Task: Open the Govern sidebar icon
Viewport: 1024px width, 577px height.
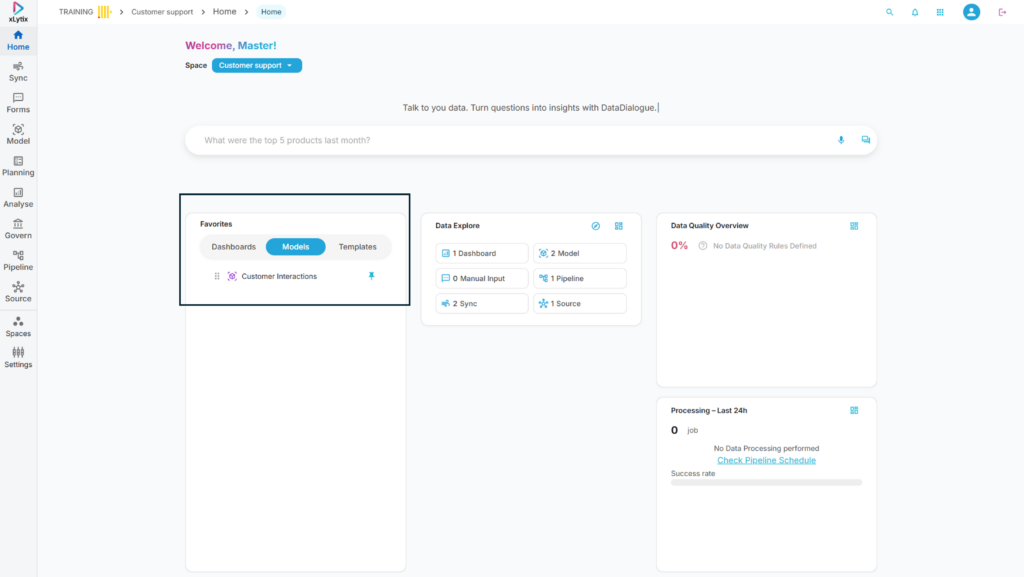Action: pyautogui.click(x=18, y=229)
